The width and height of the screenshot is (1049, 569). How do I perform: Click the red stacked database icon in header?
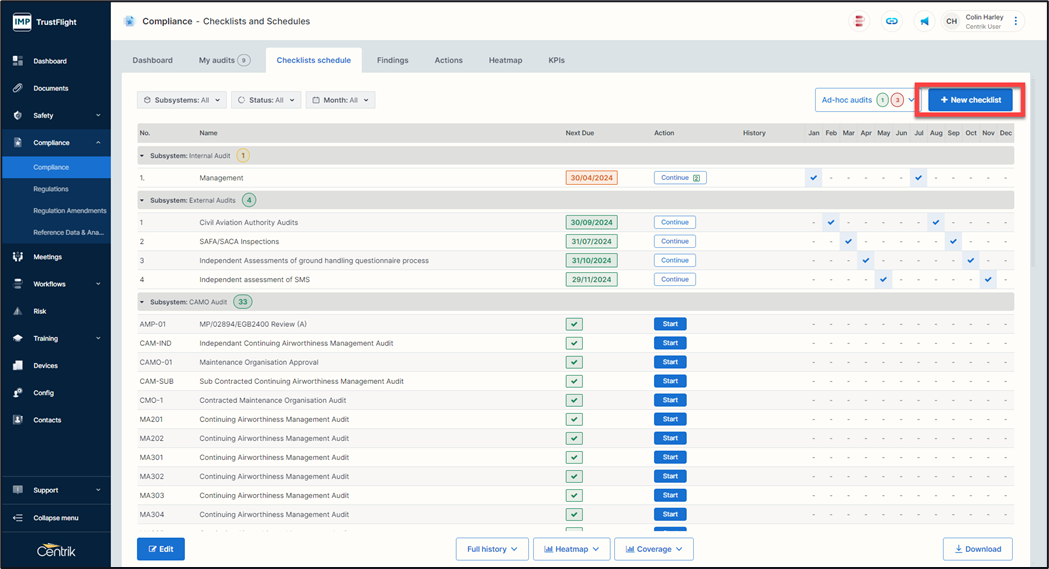tap(858, 21)
